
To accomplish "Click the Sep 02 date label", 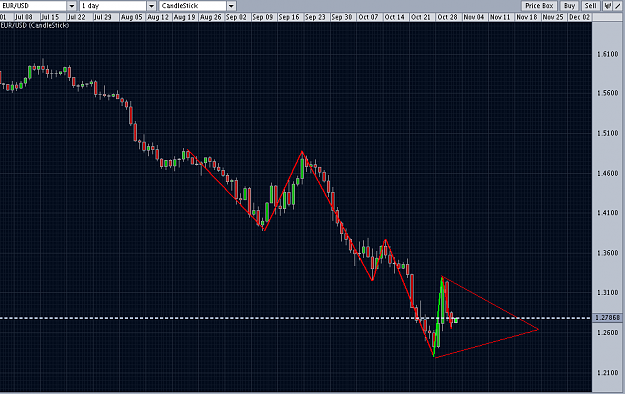I will point(236,17).
